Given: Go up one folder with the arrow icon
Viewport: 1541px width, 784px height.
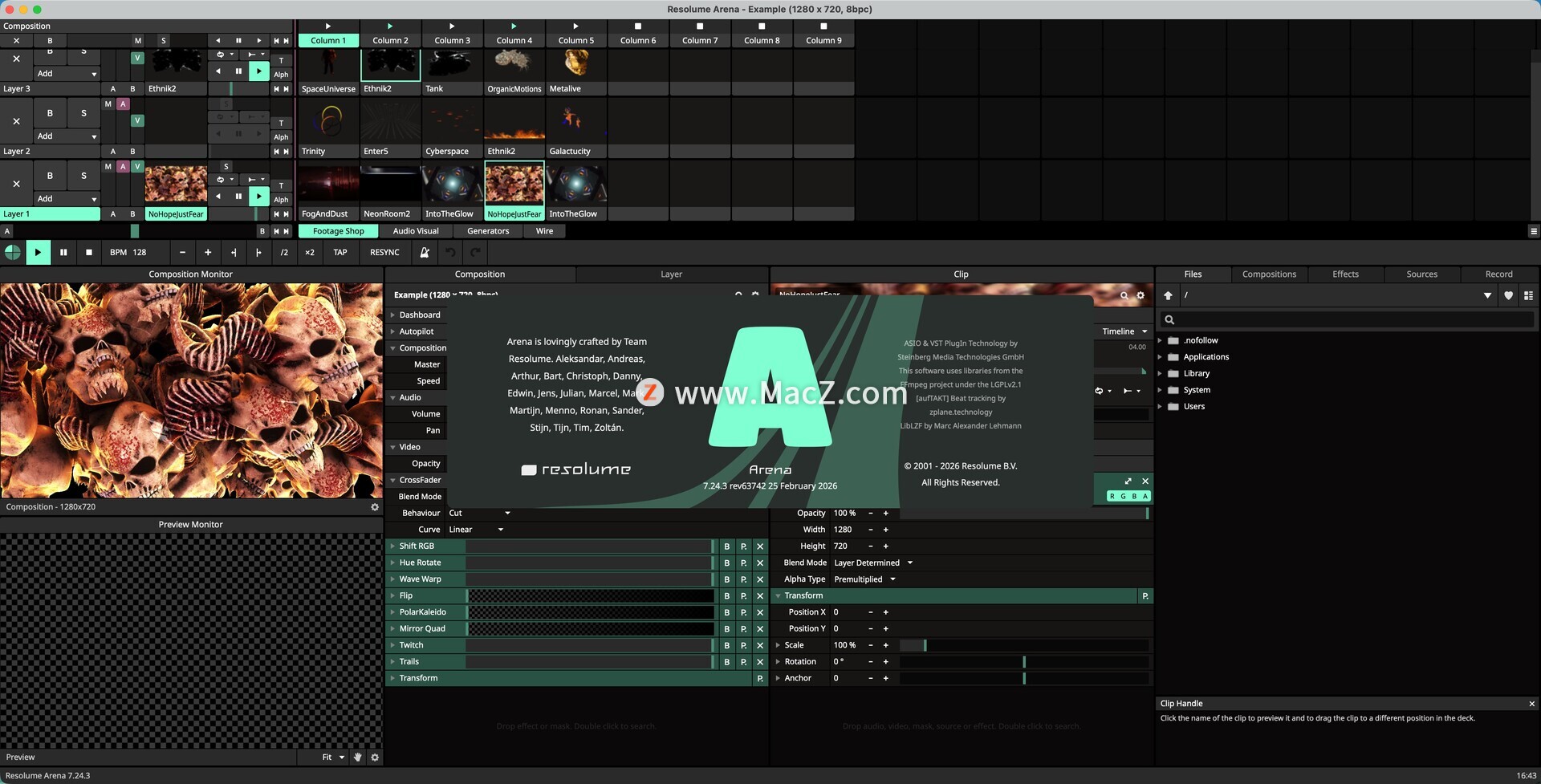Looking at the screenshot, I should click(x=1168, y=295).
